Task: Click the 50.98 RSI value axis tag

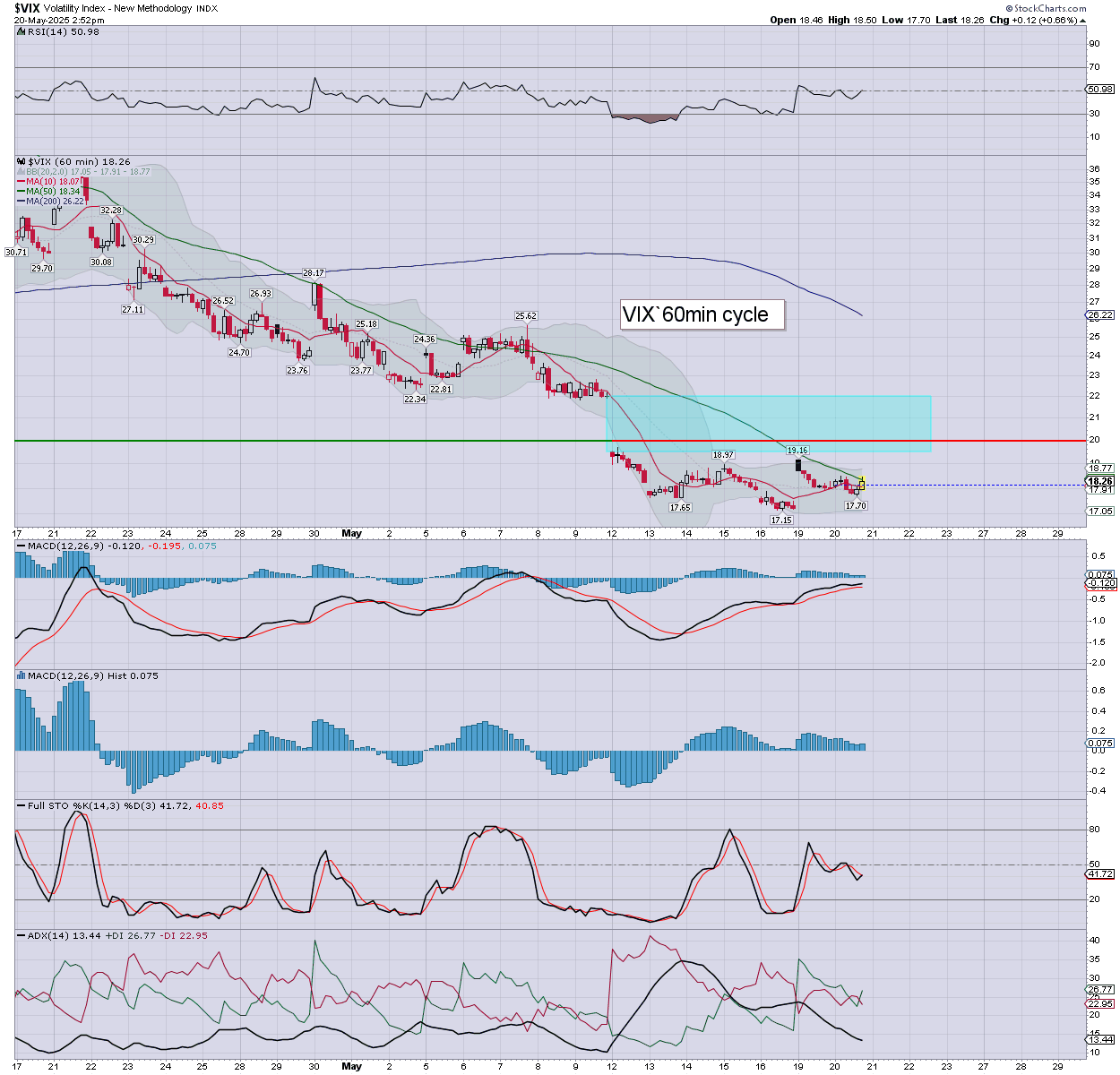Action: click(x=1099, y=90)
